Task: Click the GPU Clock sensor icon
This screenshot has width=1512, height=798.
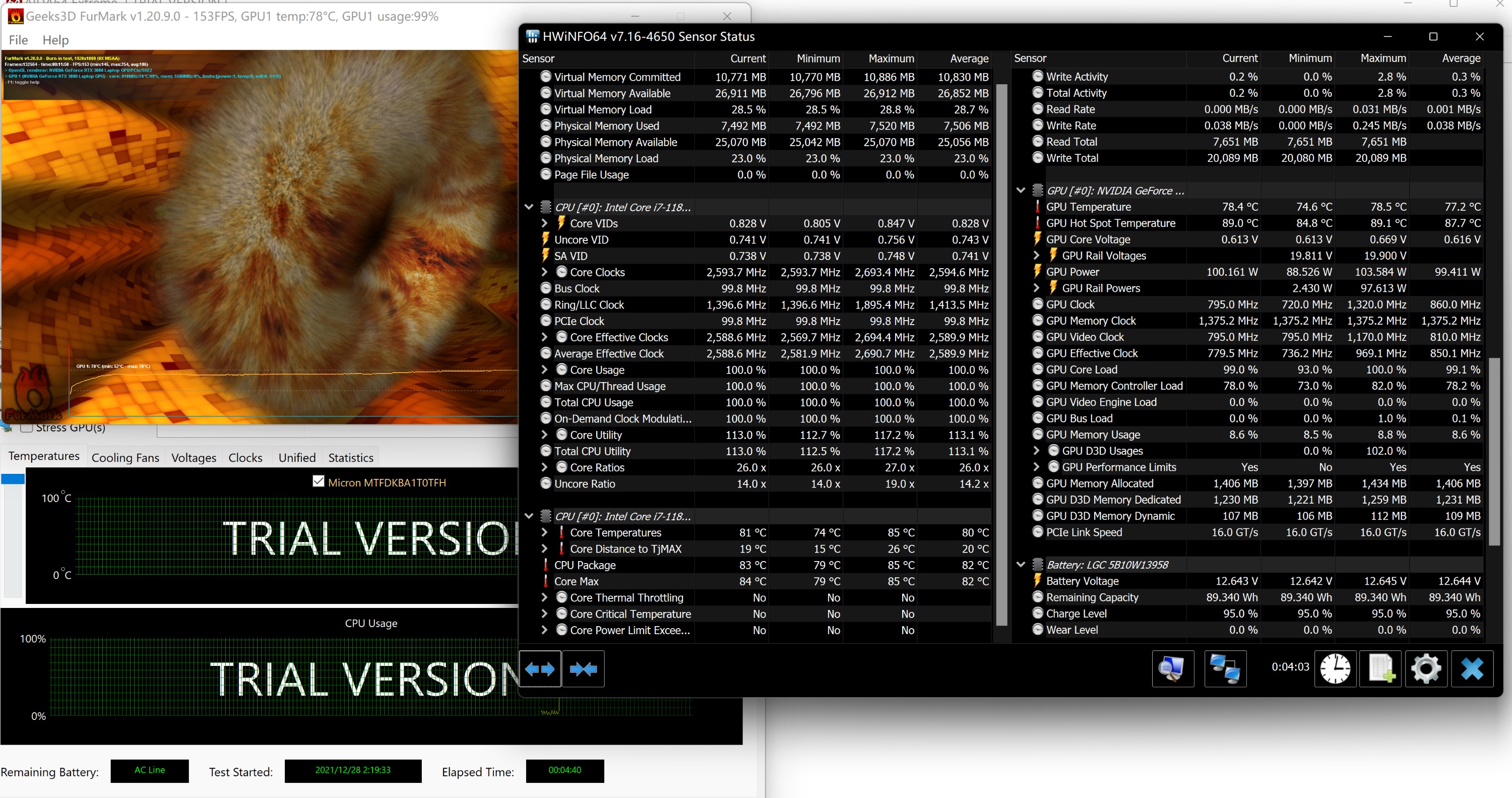Action: (1037, 303)
